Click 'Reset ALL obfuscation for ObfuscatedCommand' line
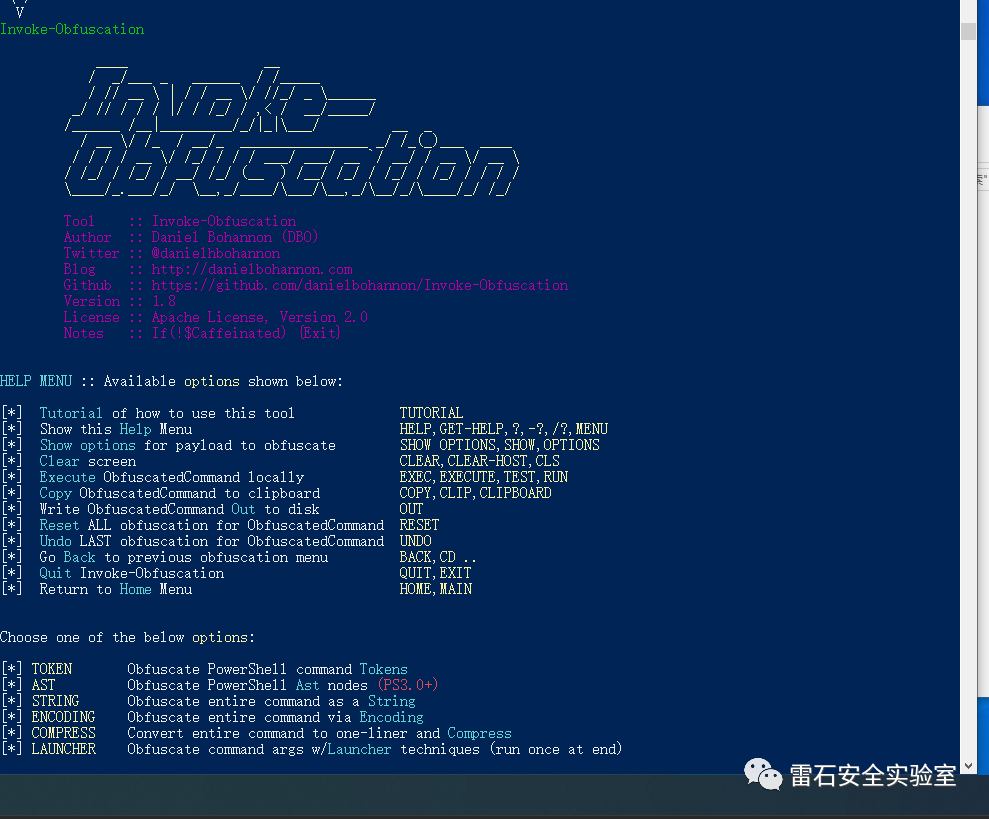The width and height of the screenshot is (989, 819). click(x=212, y=525)
